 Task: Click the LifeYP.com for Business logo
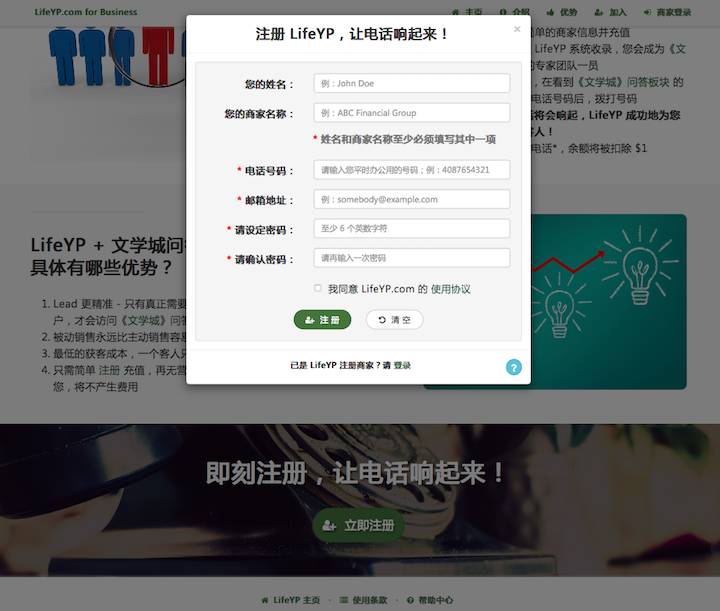coord(86,12)
